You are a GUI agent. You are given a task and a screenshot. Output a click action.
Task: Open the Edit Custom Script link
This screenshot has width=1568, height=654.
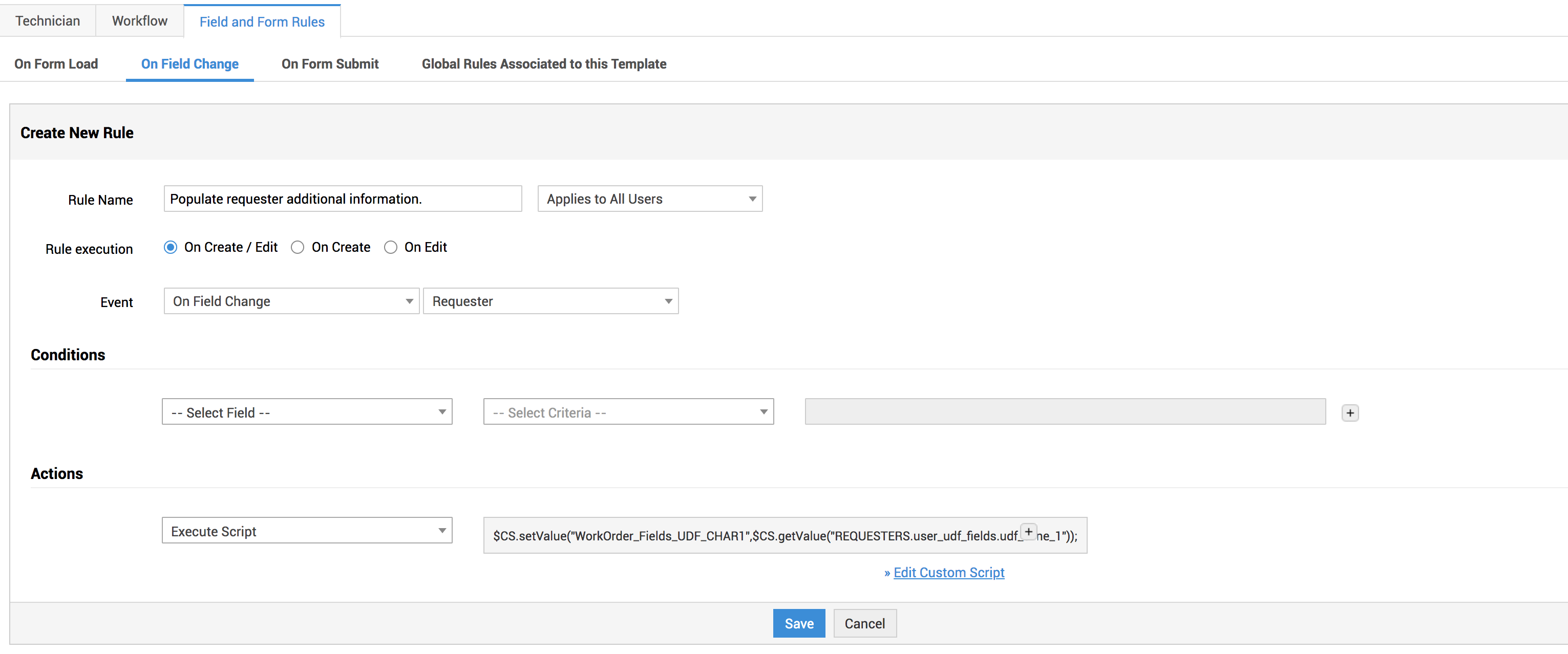coord(948,573)
